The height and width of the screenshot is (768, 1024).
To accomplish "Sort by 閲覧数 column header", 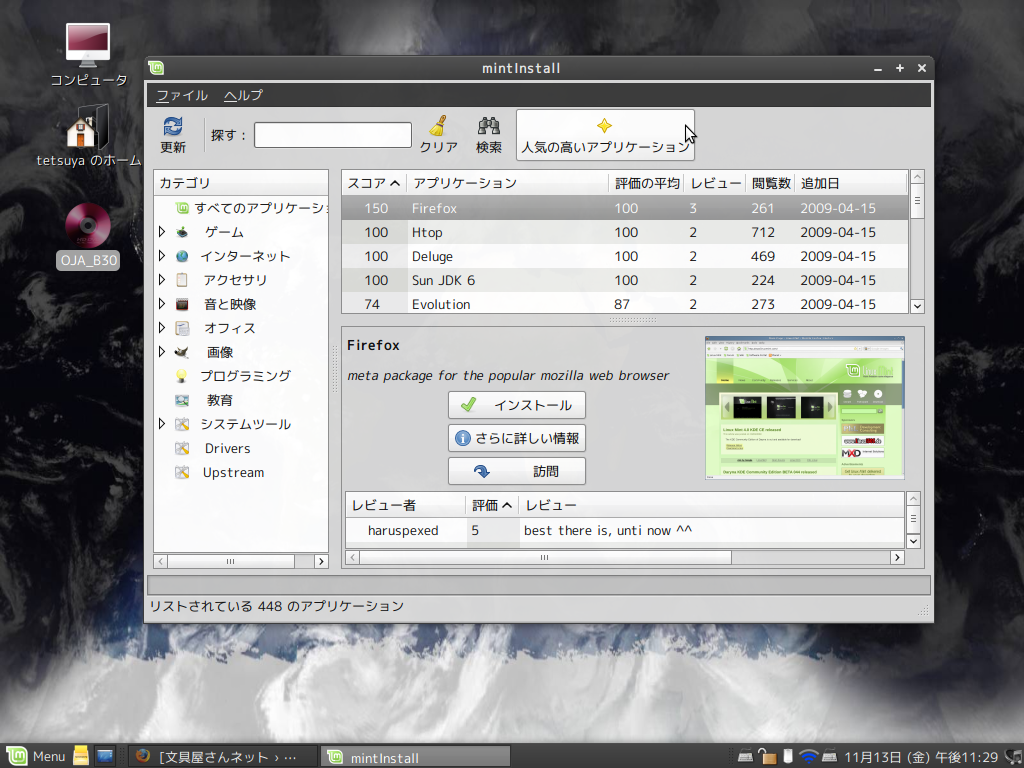I will (x=771, y=184).
